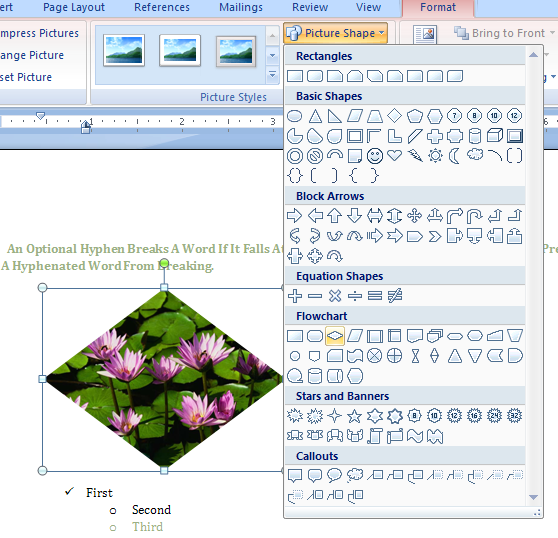Click the shape gallery scroll-down arrow
Screen dimensions: 558x538
click(533, 497)
